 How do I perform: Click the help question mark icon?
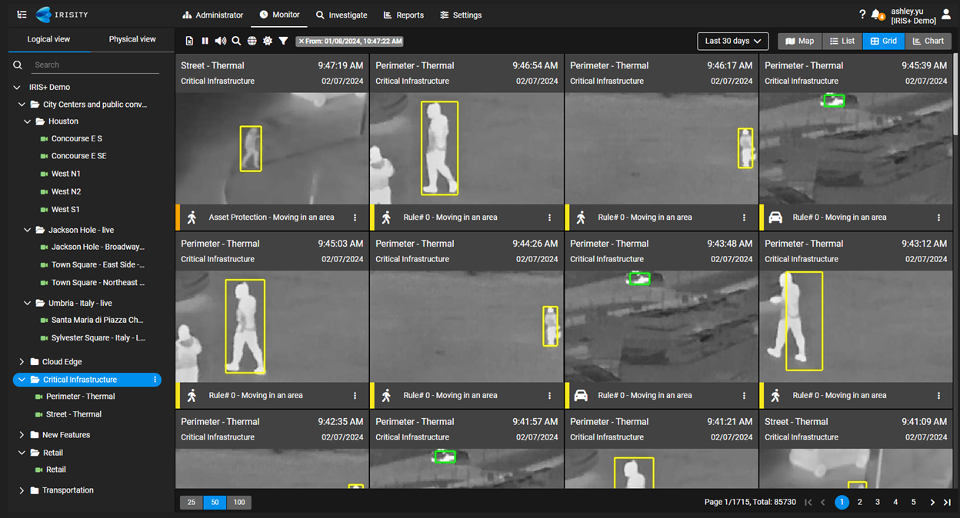click(862, 15)
